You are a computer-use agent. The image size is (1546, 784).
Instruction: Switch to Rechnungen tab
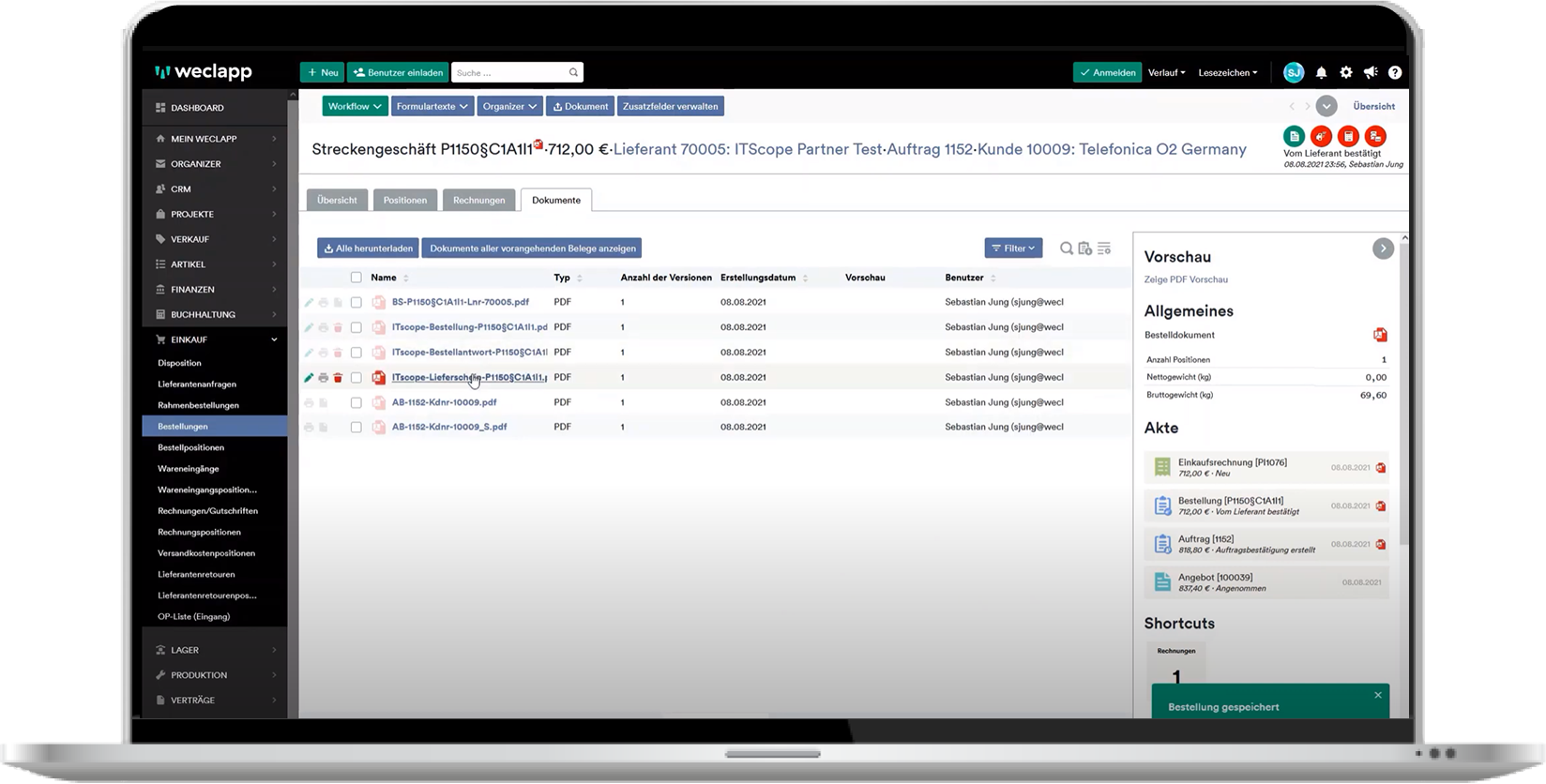[x=478, y=200]
